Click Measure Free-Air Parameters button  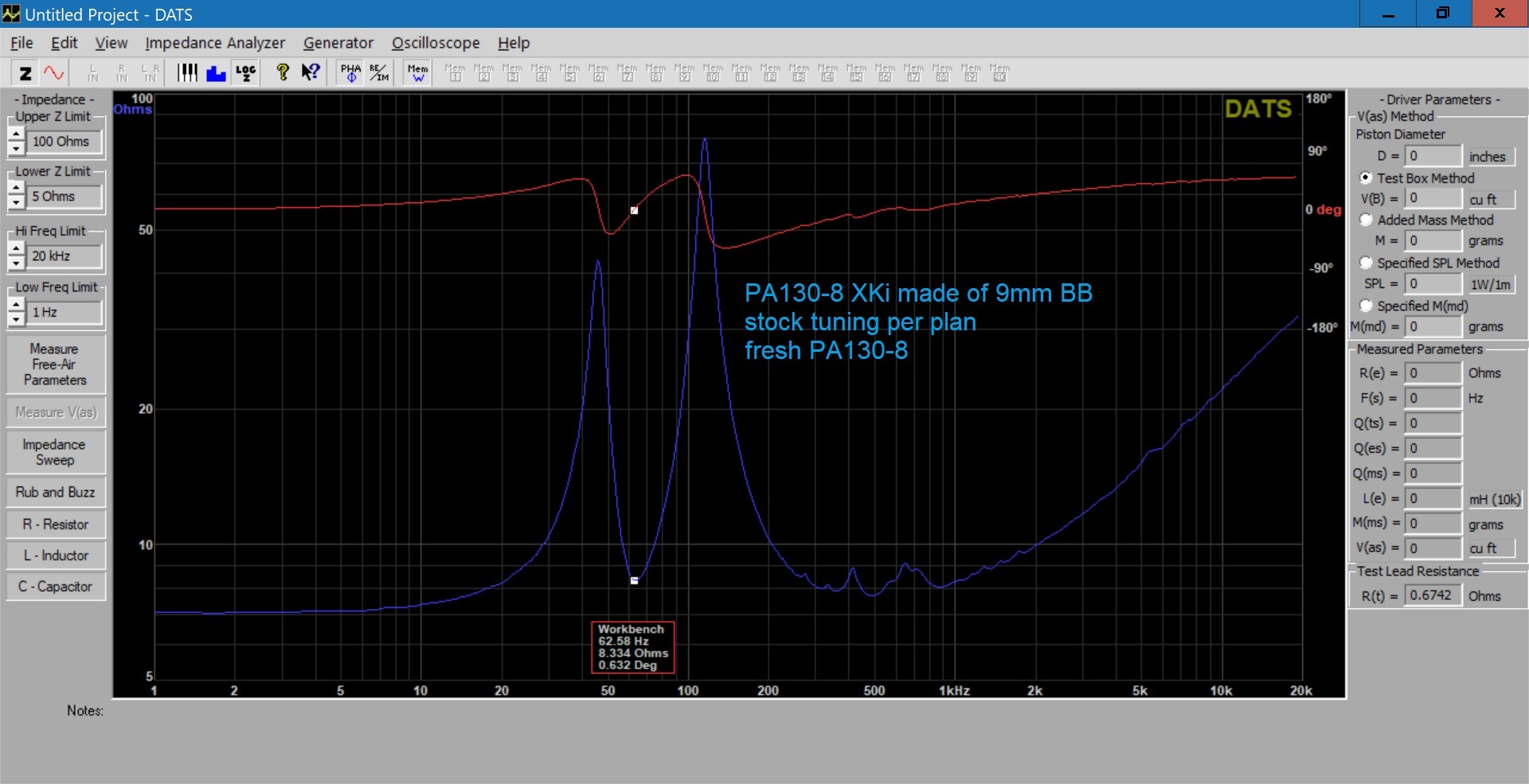[55, 365]
